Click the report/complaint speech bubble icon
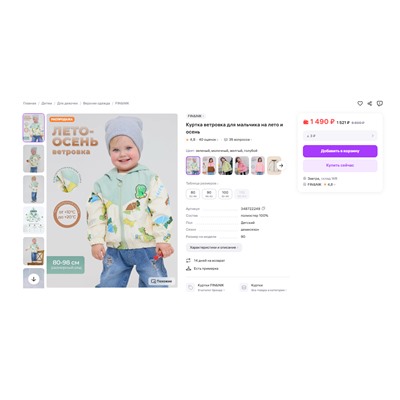 click(380, 103)
